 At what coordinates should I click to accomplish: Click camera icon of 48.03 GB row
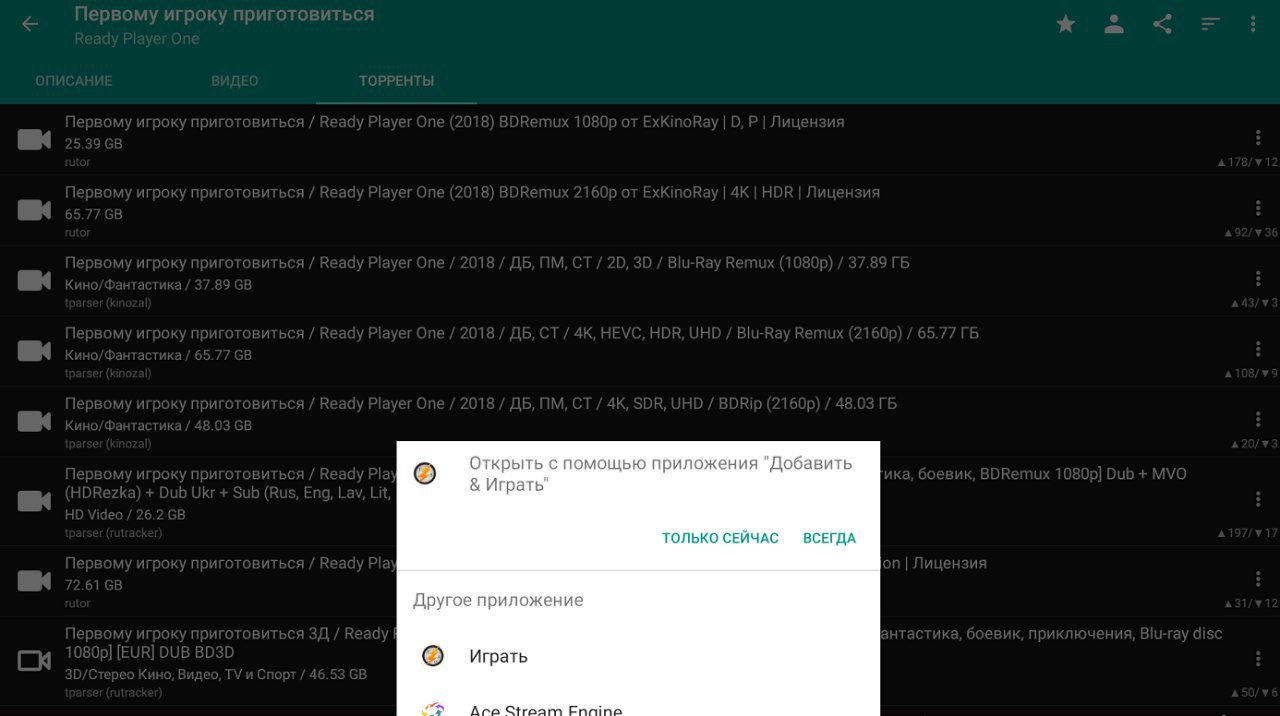[x=34, y=421]
